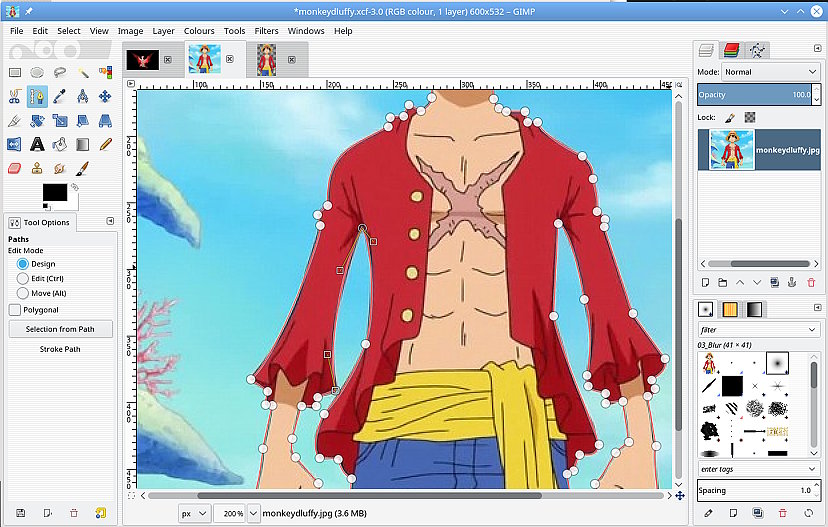Image resolution: width=828 pixels, height=527 pixels.
Task: Select the Bucket Fill tool
Action: click(x=60, y=144)
